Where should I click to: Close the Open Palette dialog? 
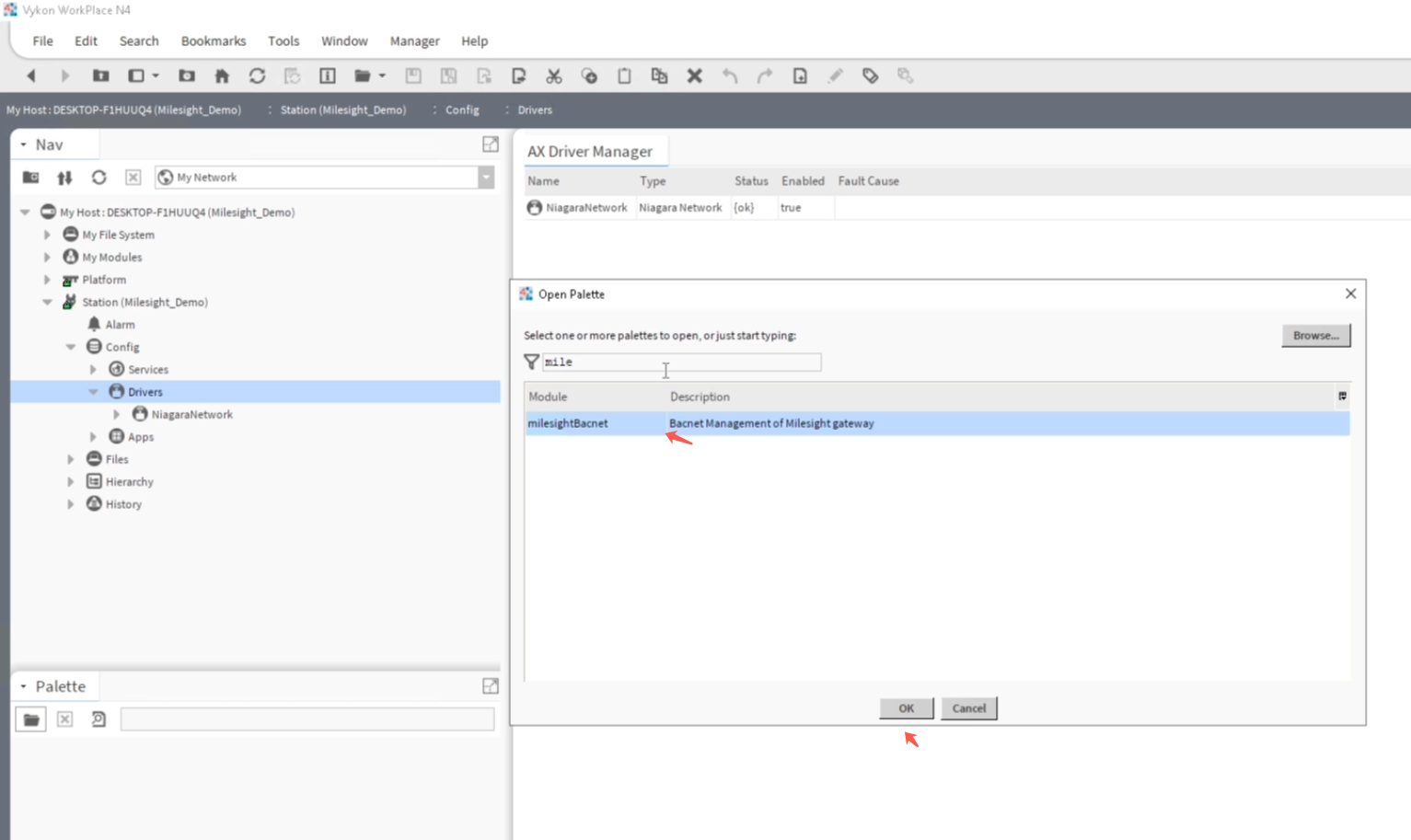(x=1350, y=293)
